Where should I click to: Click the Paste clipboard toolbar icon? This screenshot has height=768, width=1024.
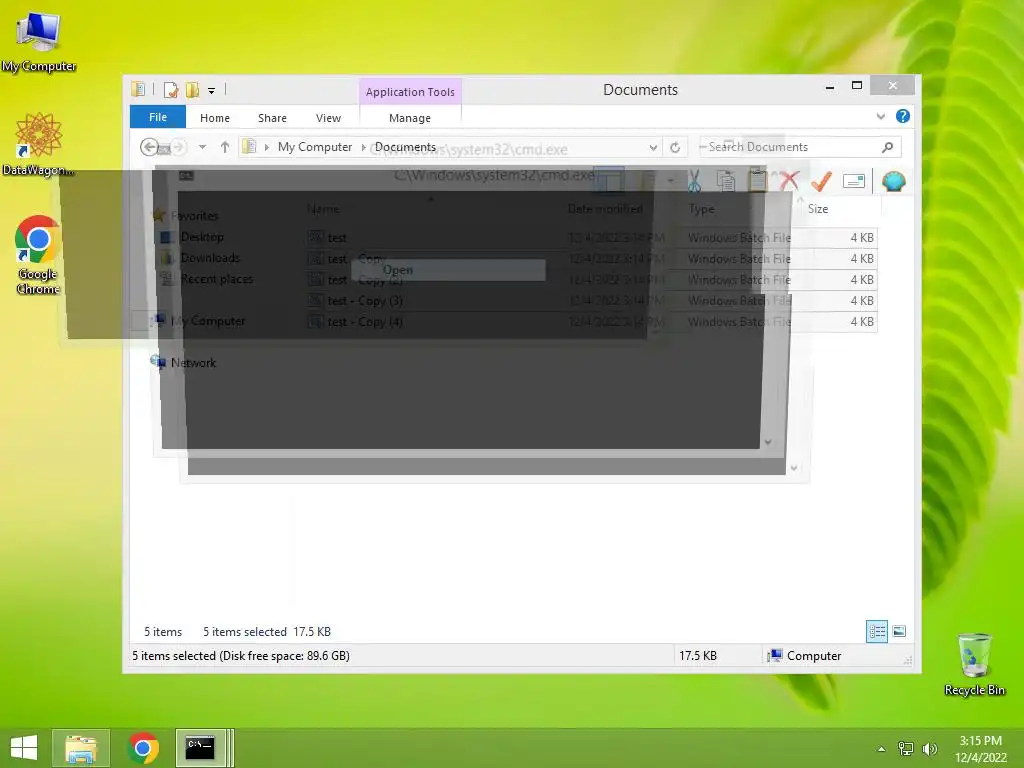(x=758, y=181)
